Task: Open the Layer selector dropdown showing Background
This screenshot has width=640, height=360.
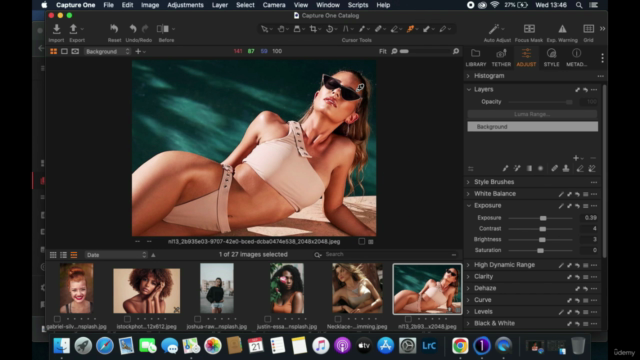Action: click(107, 51)
